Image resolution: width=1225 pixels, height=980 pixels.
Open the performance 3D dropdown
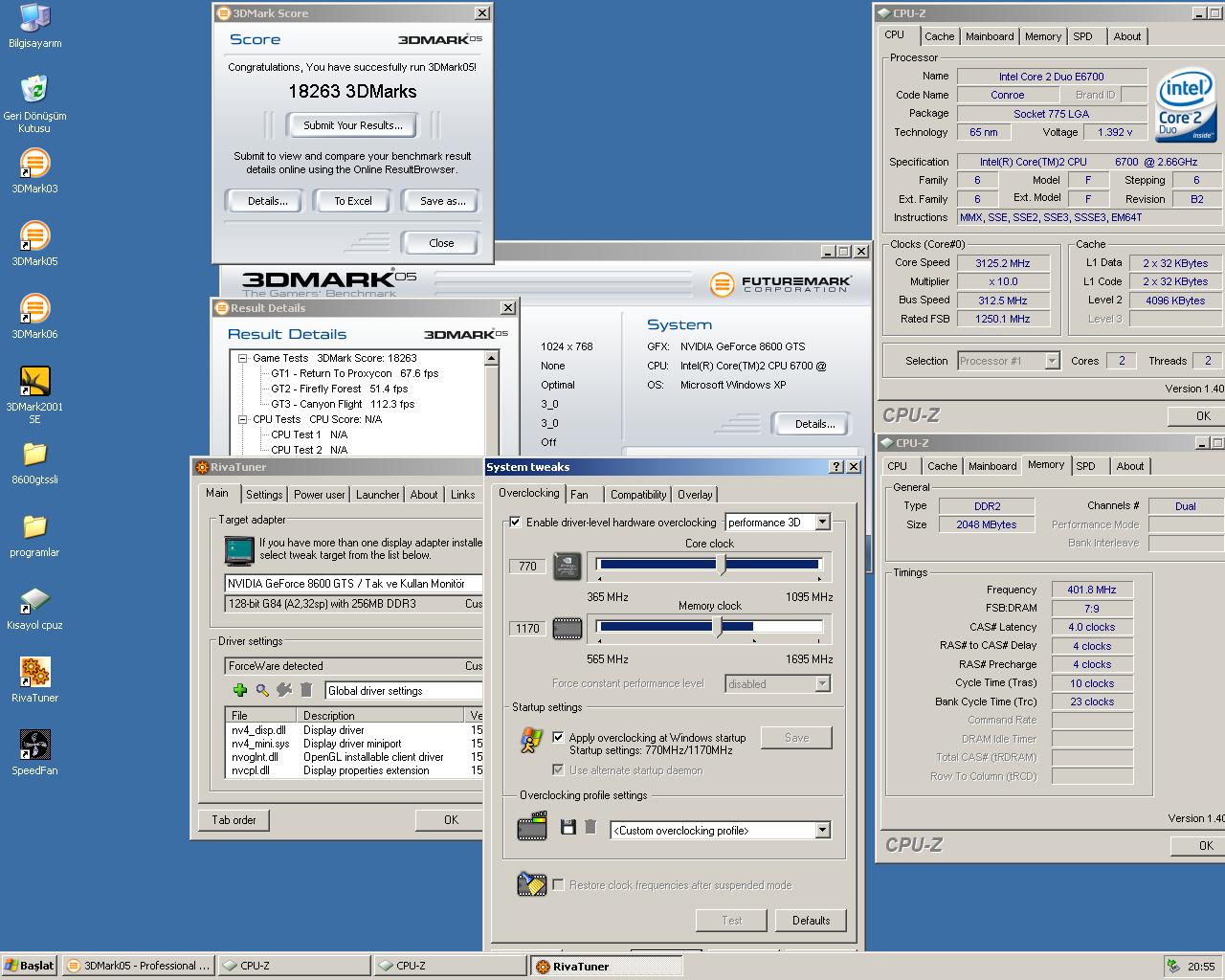pos(822,522)
